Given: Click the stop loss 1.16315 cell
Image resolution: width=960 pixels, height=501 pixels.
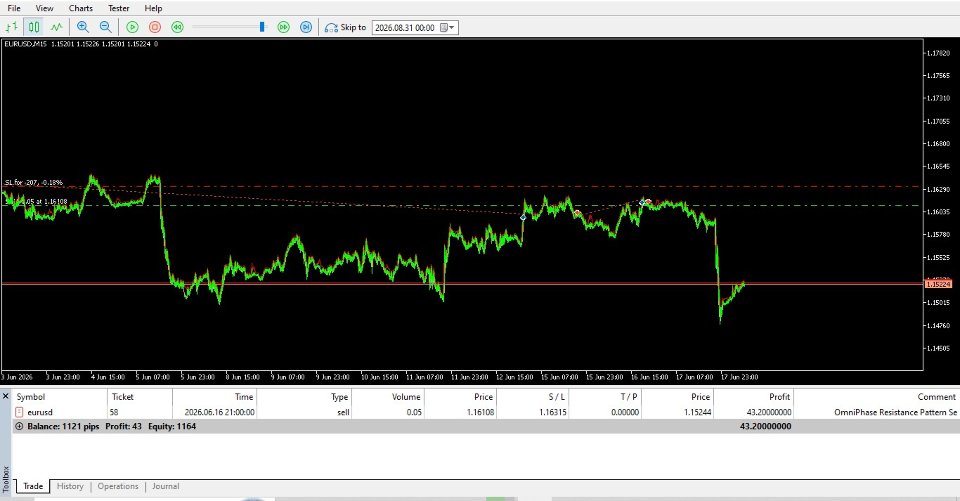Looking at the screenshot, I should [x=552, y=412].
